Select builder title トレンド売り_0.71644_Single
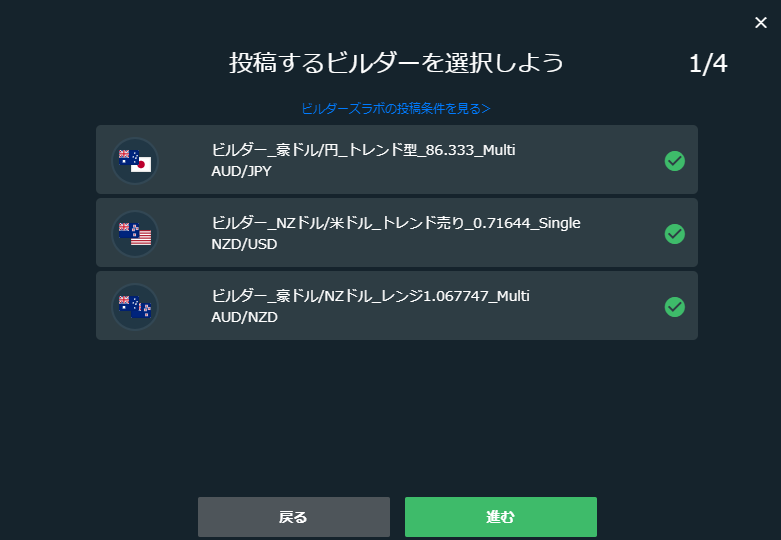The height and width of the screenshot is (540, 781). tap(396, 223)
